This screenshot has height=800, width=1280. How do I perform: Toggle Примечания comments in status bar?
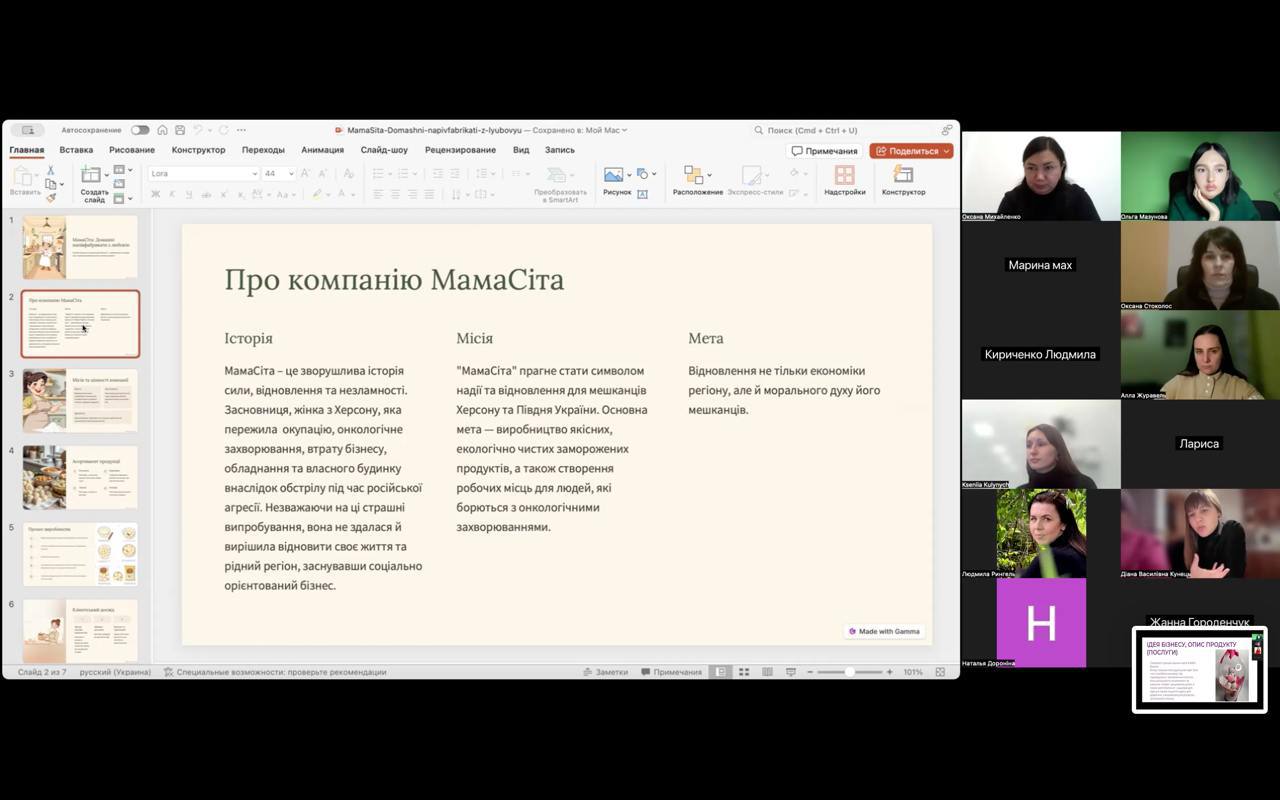click(x=671, y=672)
